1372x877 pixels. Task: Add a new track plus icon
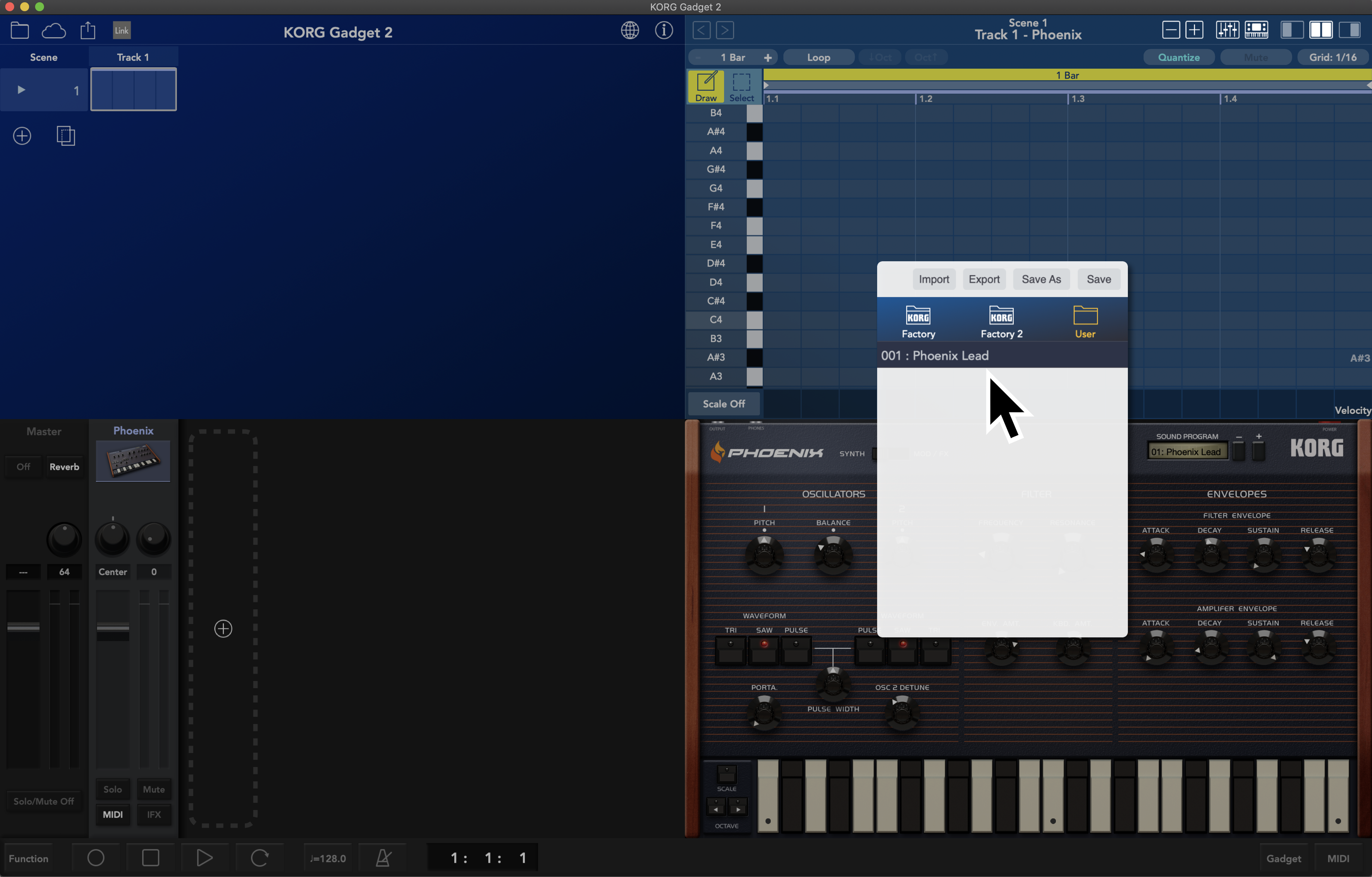click(223, 628)
